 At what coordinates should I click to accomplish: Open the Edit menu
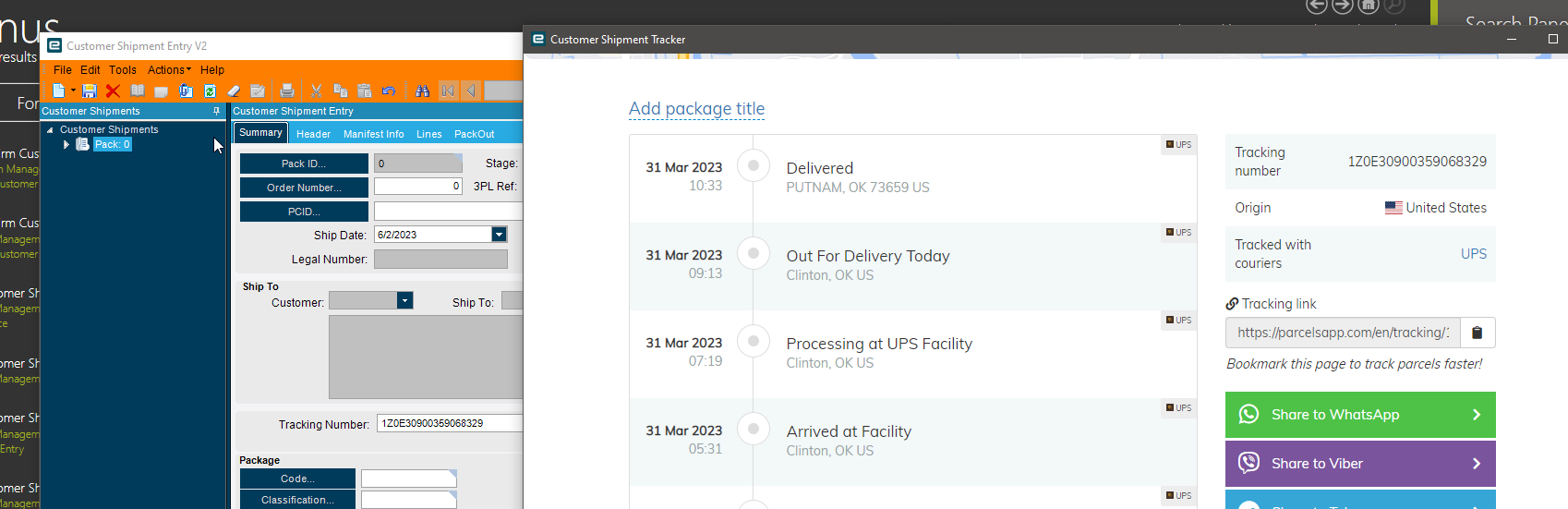point(90,70)
